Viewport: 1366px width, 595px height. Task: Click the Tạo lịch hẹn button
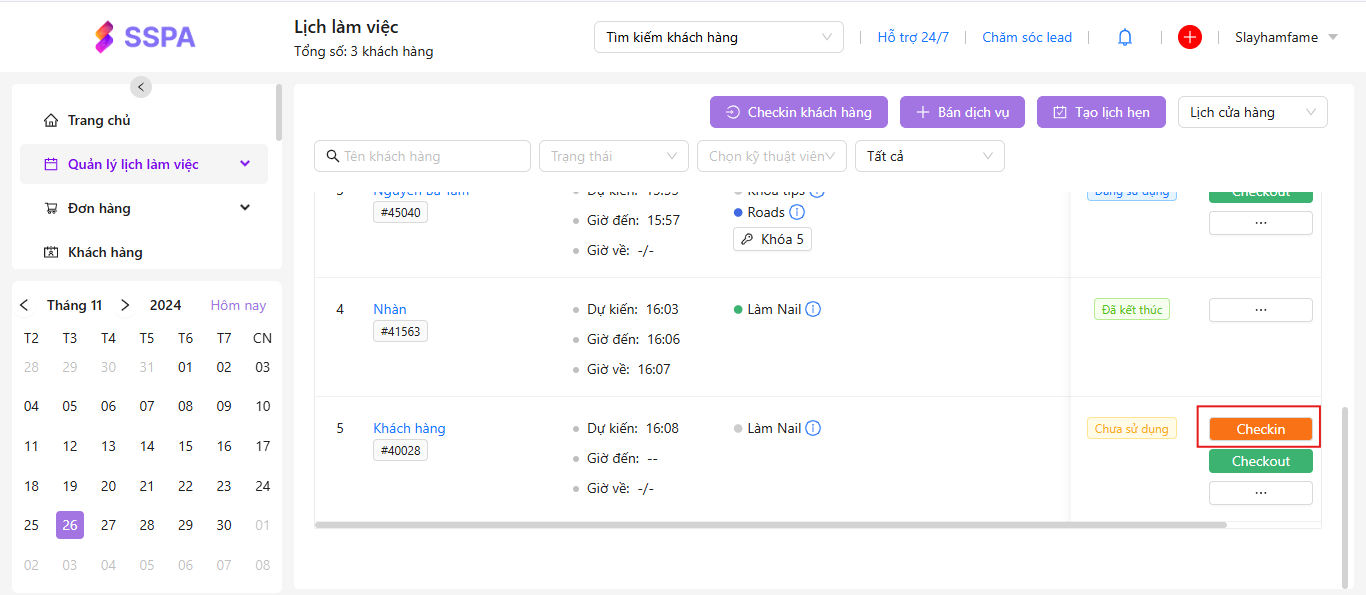click(1101, 112)
